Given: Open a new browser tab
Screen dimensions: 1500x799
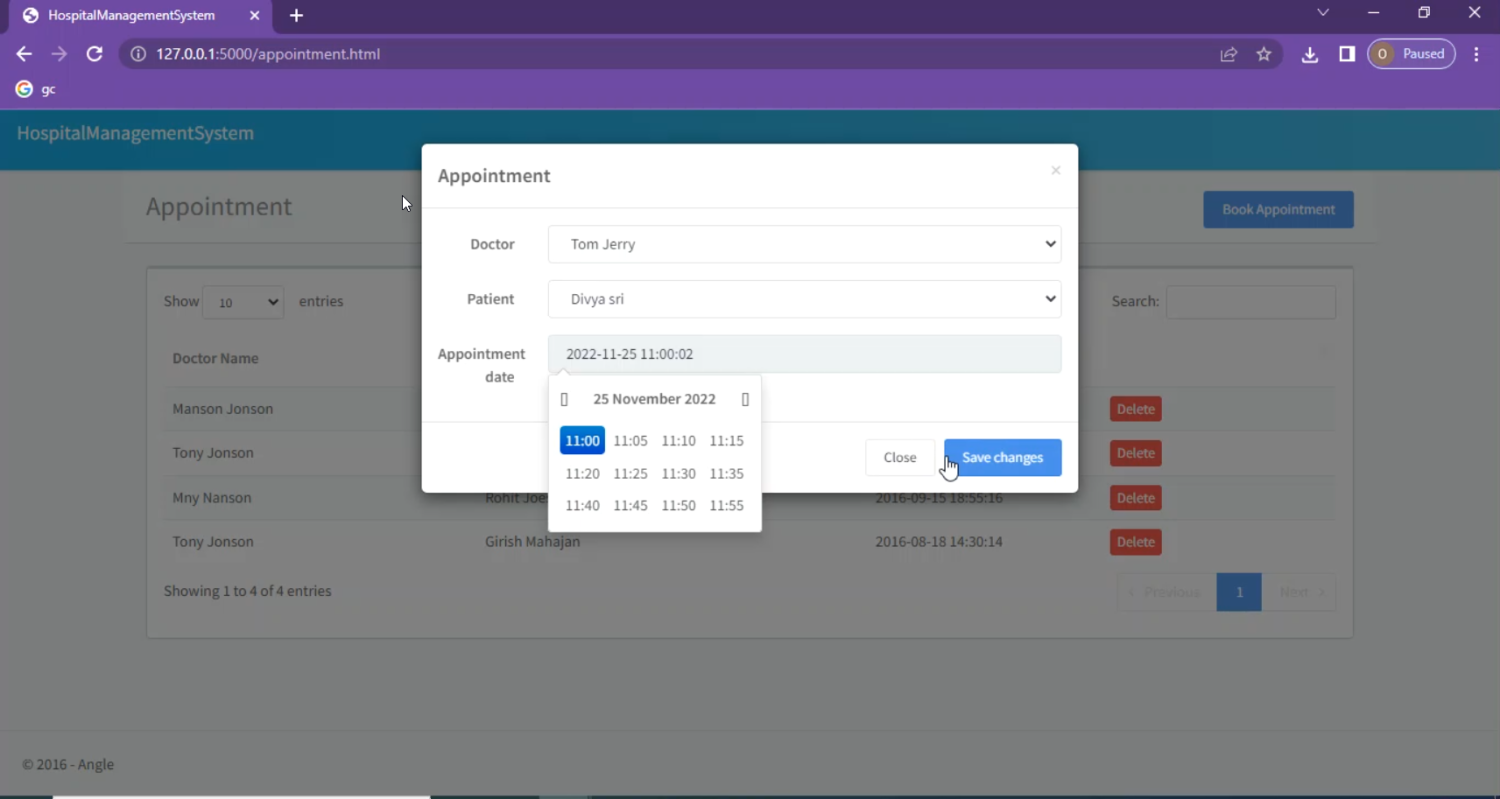Looking at the screenshot, I should tap(296, 15).
